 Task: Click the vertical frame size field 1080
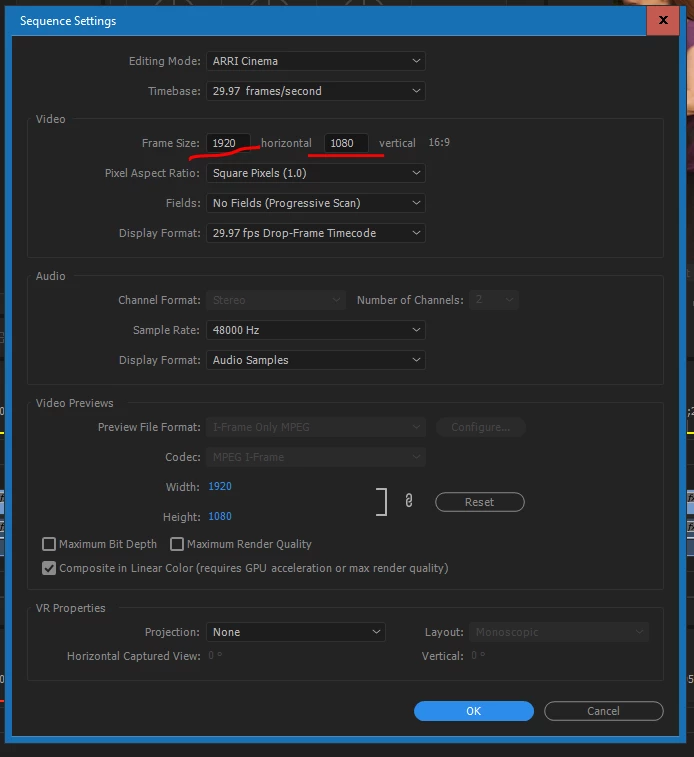coord(346,143)
